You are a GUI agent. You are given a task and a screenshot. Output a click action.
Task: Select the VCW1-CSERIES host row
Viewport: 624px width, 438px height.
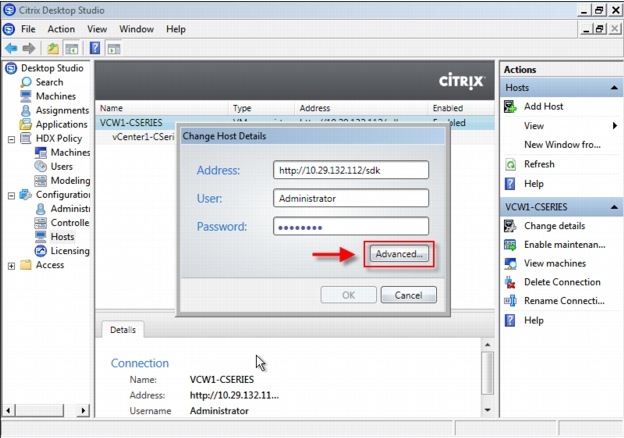click(295, 123)
